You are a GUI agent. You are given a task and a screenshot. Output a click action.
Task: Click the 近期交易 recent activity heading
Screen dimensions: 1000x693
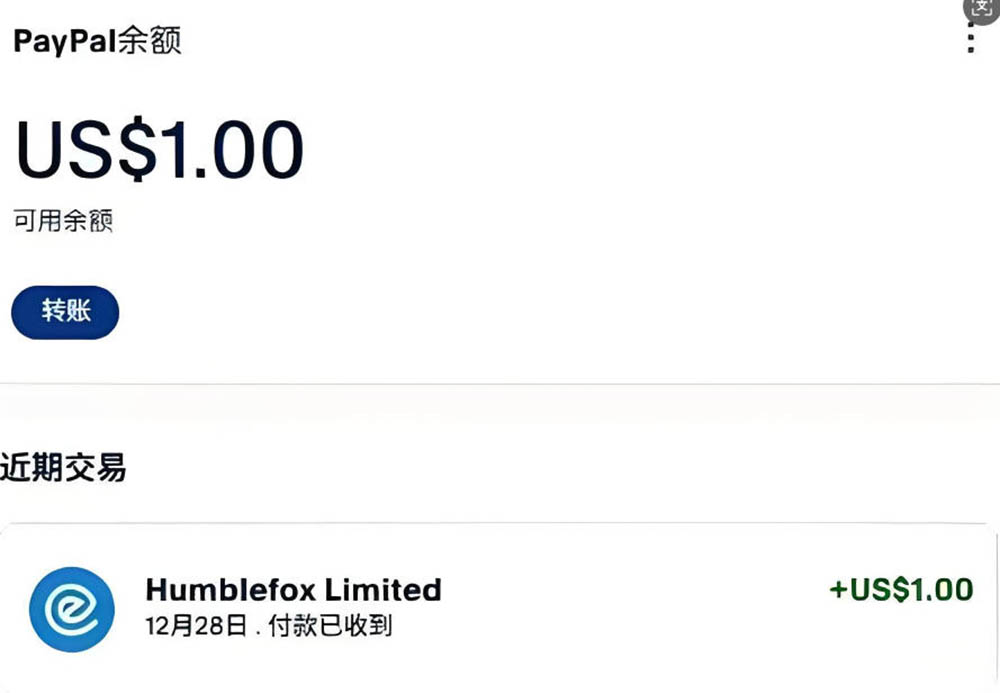[x=63, y=467]
